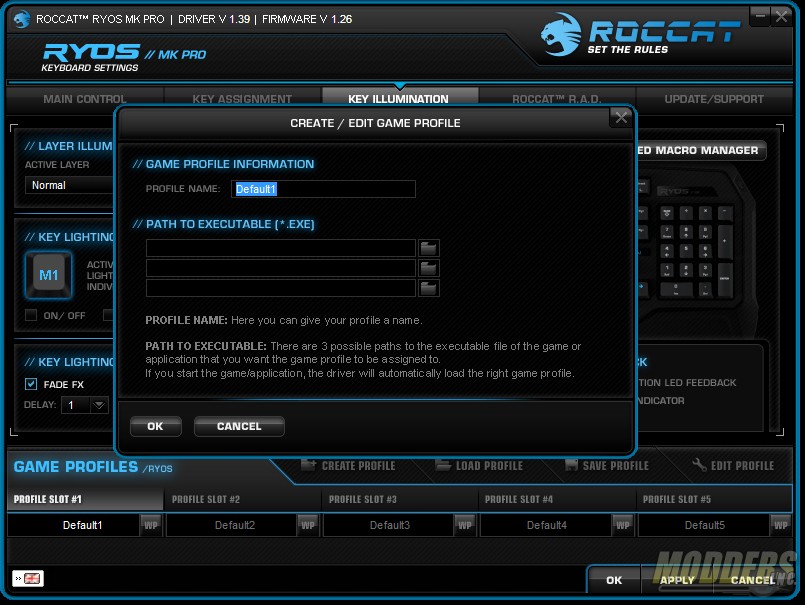This screenshot has height=605, width=805.
Task: Toggle the On/Off key lighting checkbox
Action: point(31,315)
